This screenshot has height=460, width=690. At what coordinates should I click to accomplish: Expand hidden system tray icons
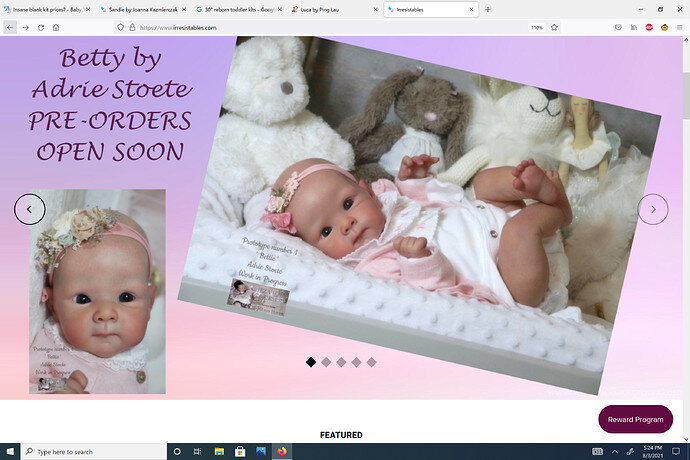[x=615, y=452]
